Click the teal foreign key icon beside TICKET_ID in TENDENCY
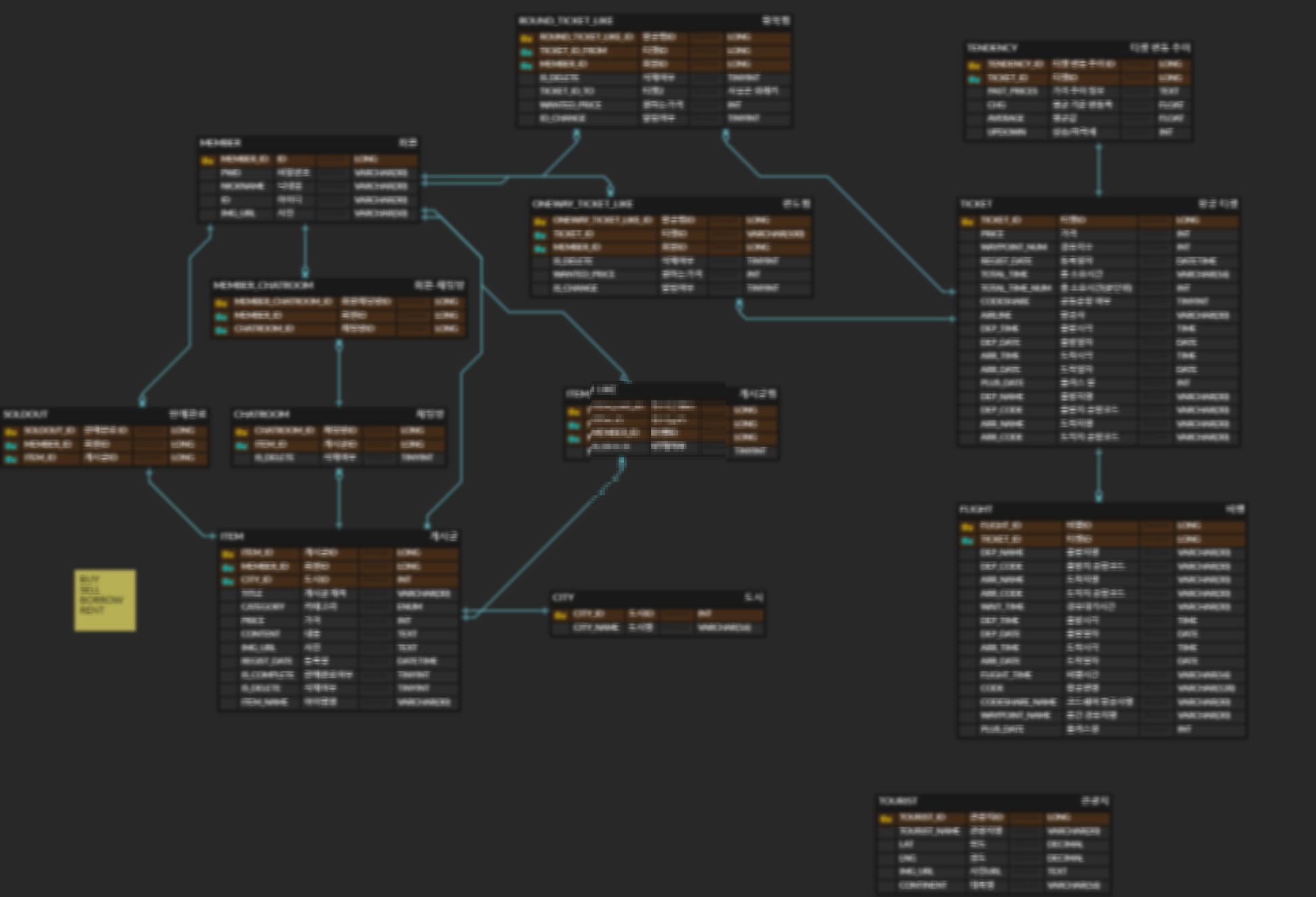The image size is (1316, 897). (974, 79)
